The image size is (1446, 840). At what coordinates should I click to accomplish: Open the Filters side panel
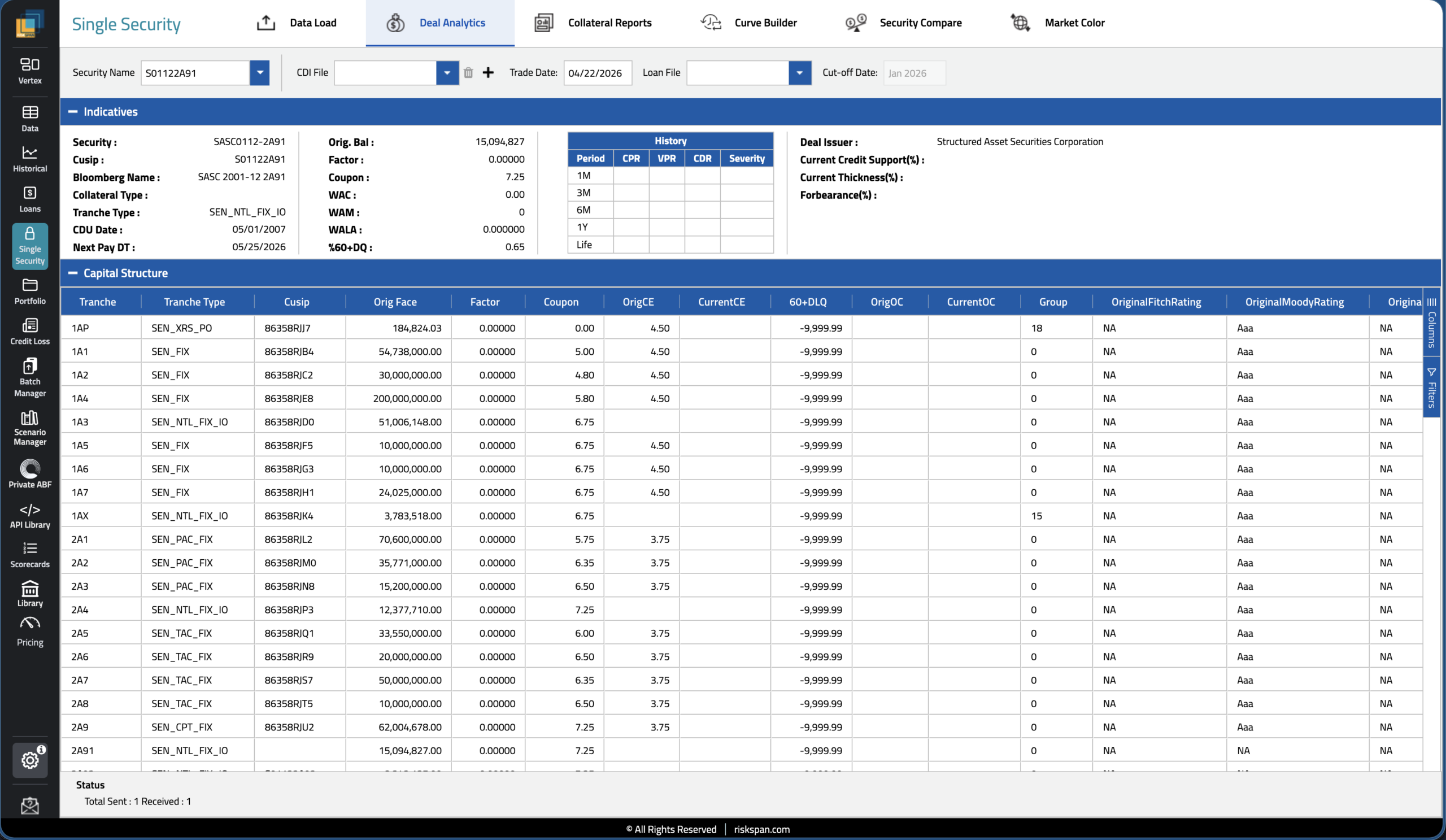[x=1432, y=388]
